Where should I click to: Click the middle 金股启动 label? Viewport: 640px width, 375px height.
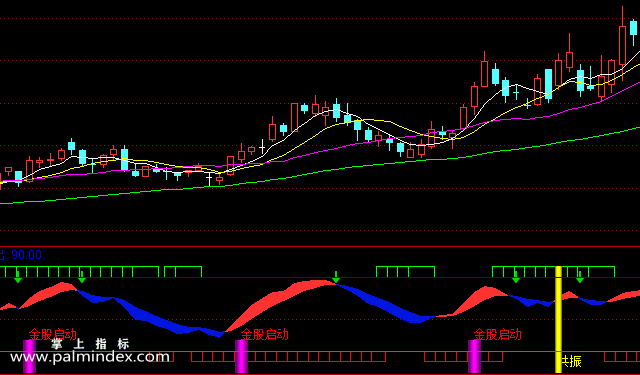tap(264, 335)
